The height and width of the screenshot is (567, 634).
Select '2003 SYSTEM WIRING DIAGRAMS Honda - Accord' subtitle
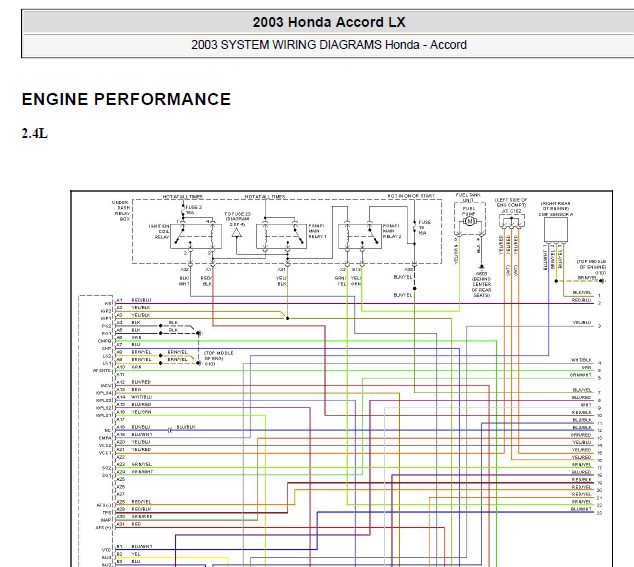pyautogui.click(x=329, y=44)
